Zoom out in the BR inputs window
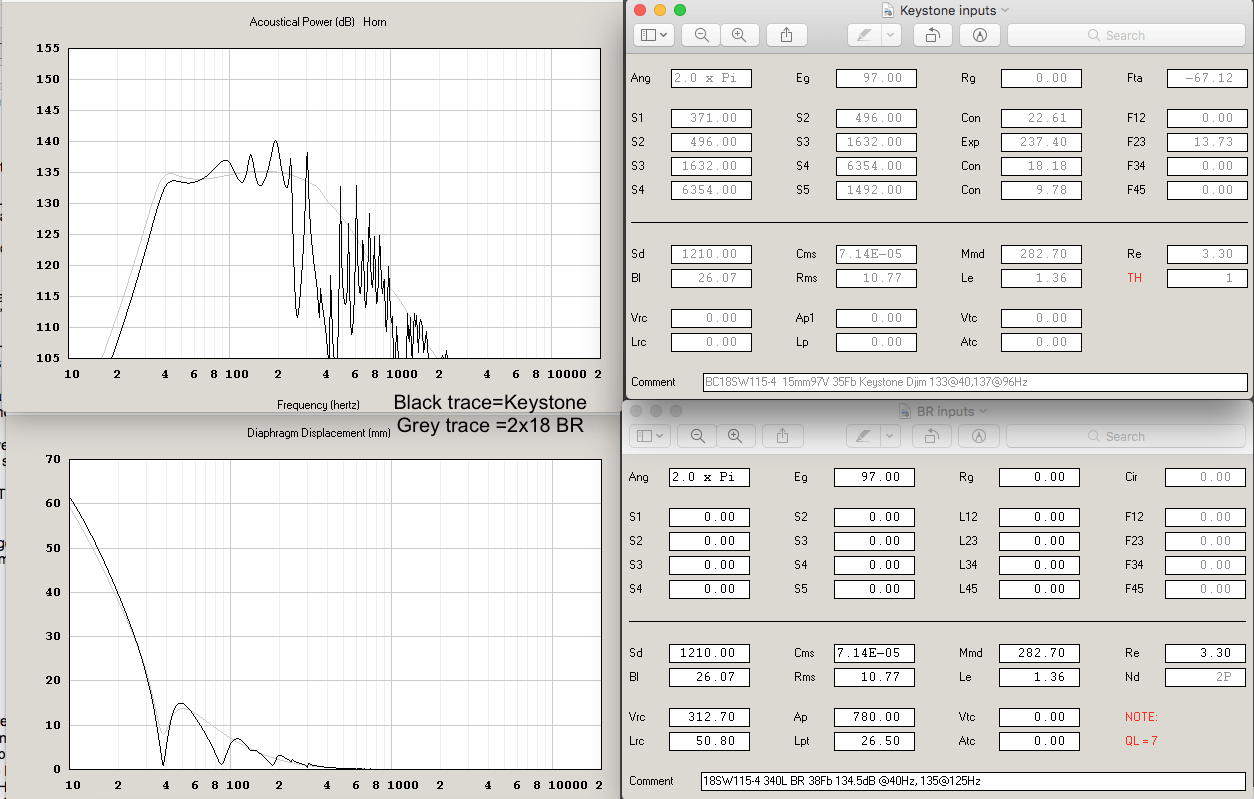The image size is (1254, 799). pyautogui.click(x=697, y=436)
